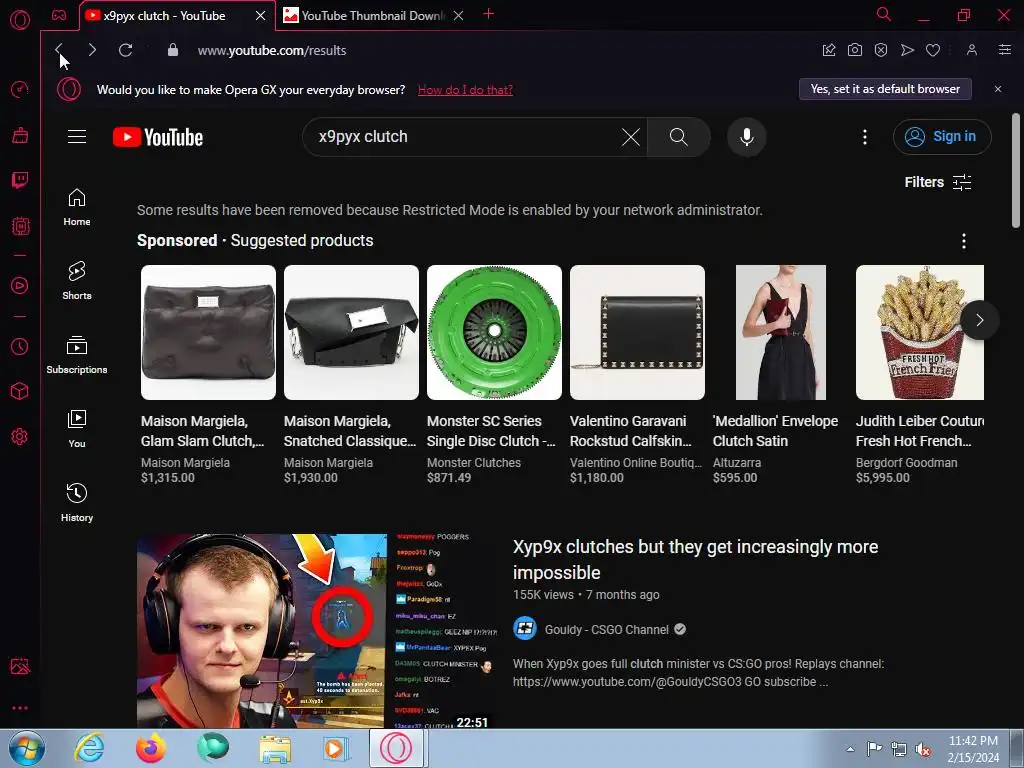Image resolution: width=1024 pixels, height=768 pixels.
Task: Add page to bookmarks heart icon
Action: [x=933, y=50]
